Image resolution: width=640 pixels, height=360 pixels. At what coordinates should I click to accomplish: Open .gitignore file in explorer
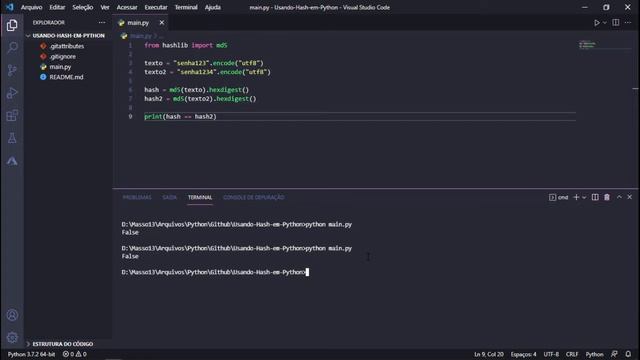pyautogui.click(x=62, y=56)
